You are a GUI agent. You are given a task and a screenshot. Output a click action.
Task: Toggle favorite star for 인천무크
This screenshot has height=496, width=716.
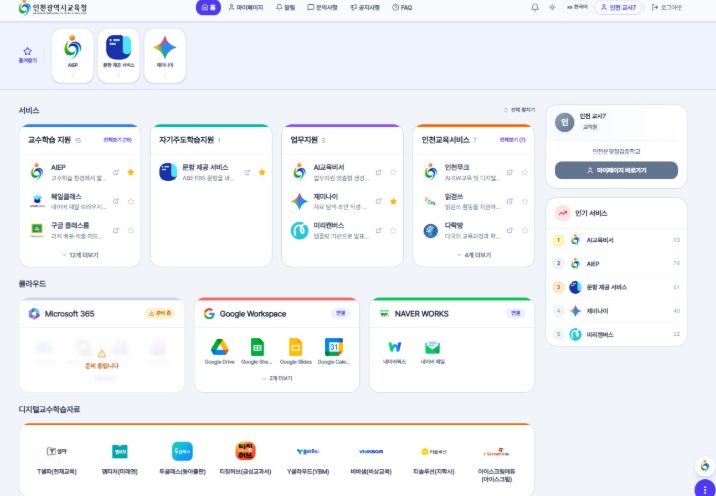525,172
